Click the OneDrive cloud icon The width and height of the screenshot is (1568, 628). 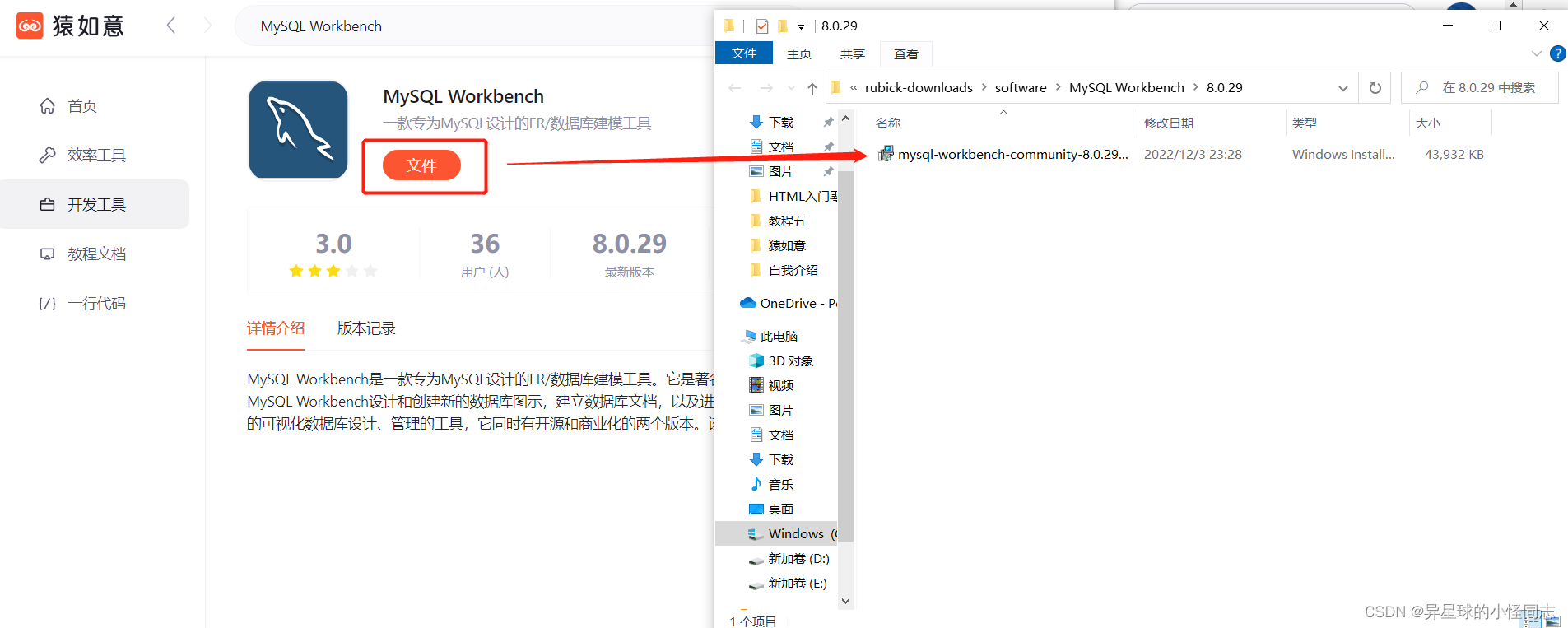[x=748, y=303]
